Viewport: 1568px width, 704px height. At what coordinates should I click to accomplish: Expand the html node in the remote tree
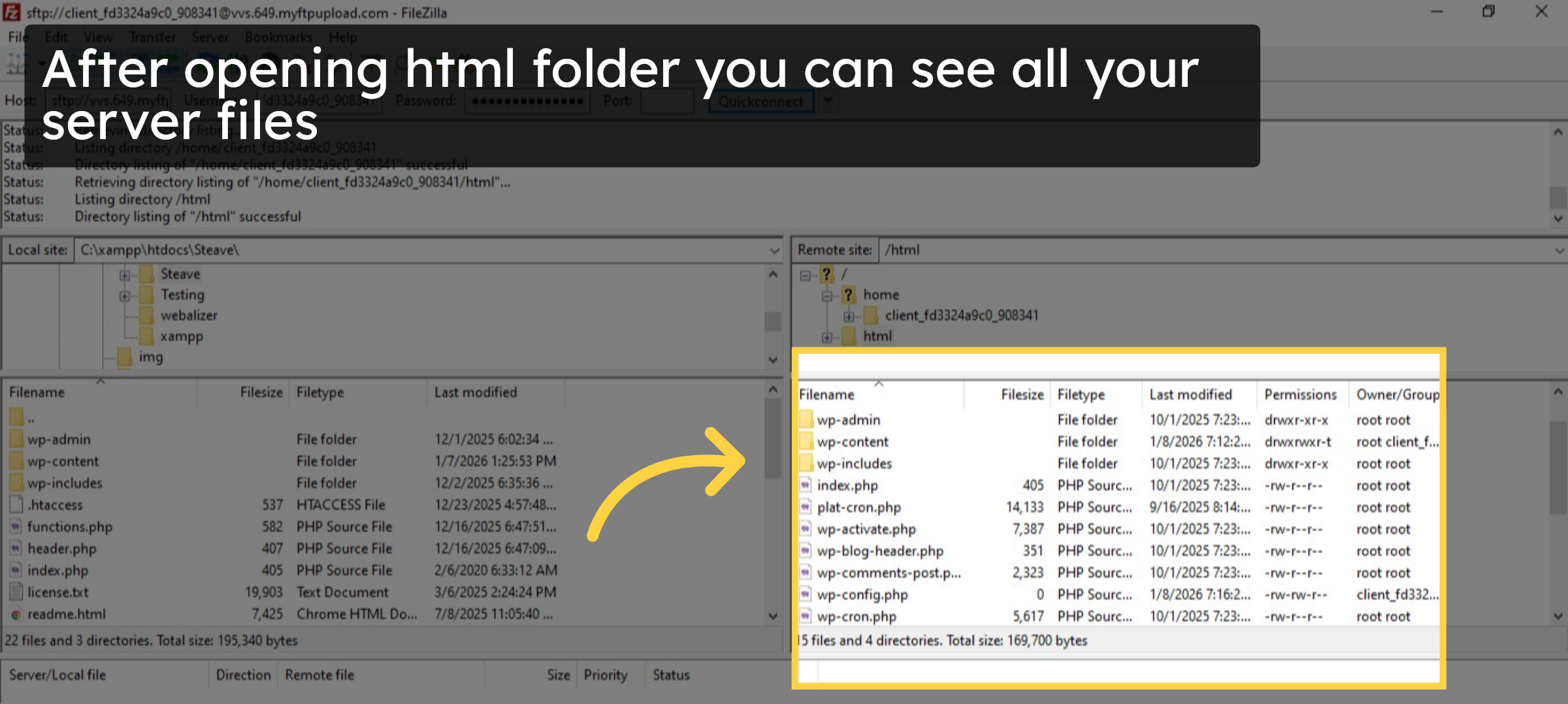826,336
